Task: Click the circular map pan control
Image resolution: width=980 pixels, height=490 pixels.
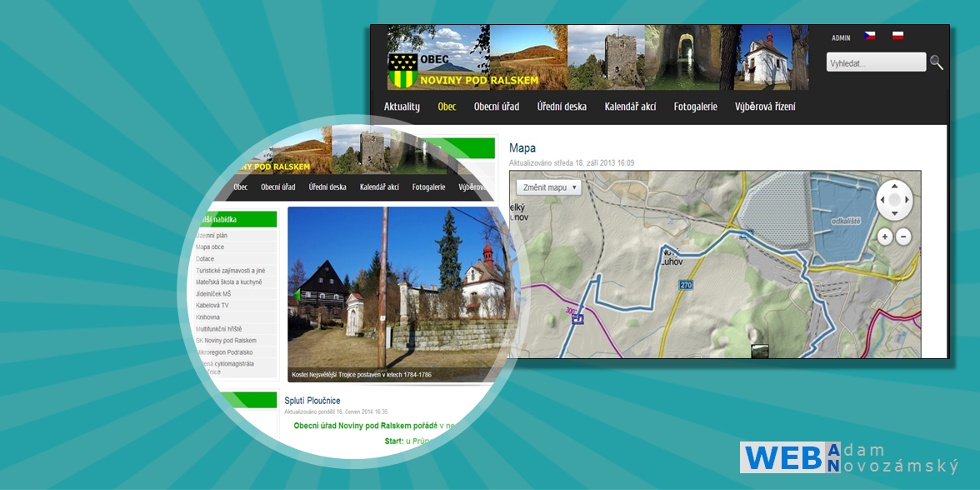Action: [x=894, y=200]
